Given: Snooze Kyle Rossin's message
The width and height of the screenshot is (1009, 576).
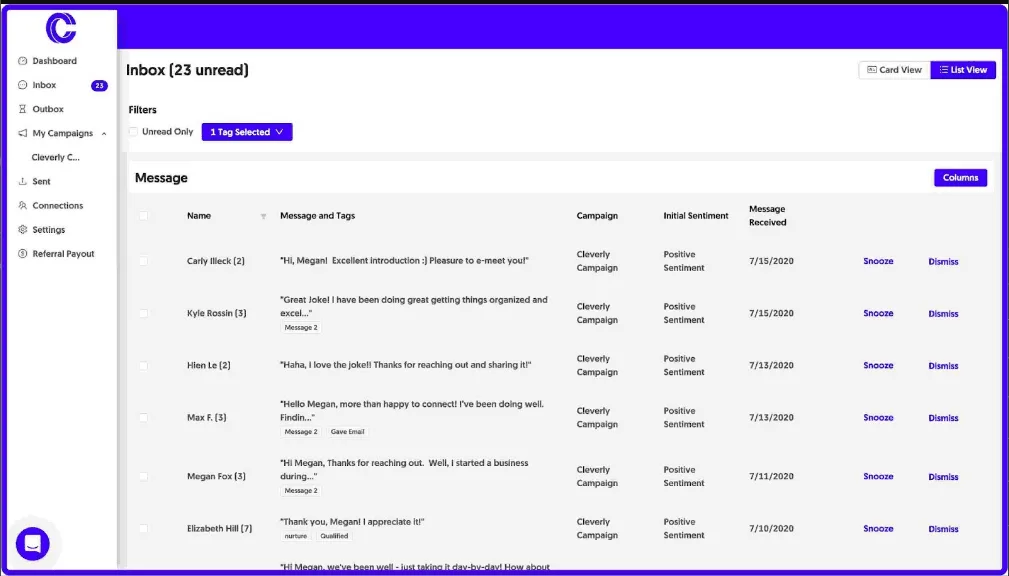Looking at the screenshot, I should point(877,313).
